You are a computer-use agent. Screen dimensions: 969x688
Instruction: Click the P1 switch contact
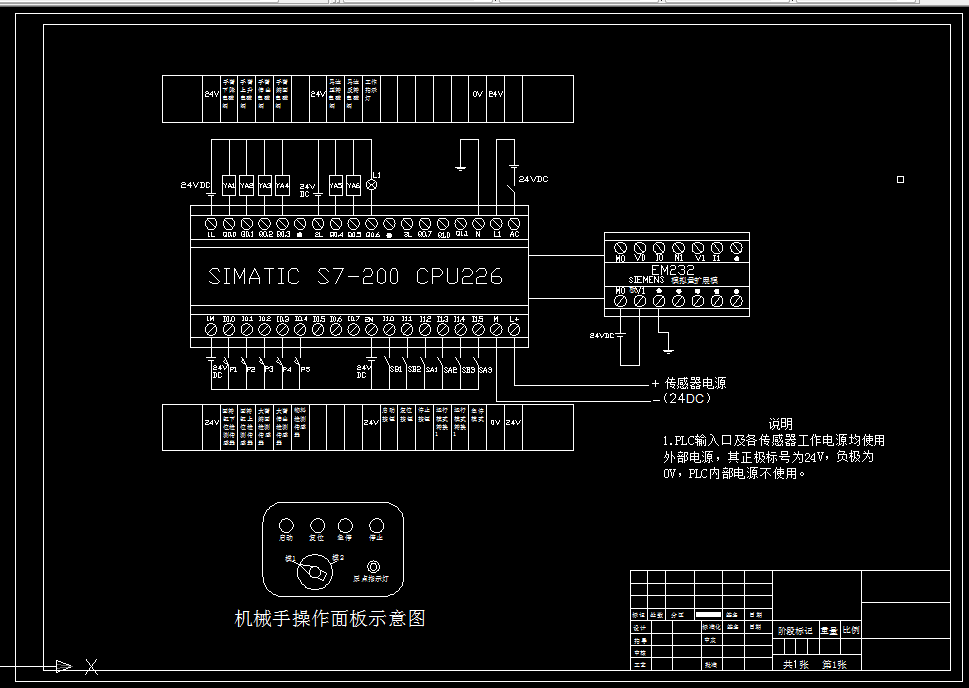pos(227,361)
